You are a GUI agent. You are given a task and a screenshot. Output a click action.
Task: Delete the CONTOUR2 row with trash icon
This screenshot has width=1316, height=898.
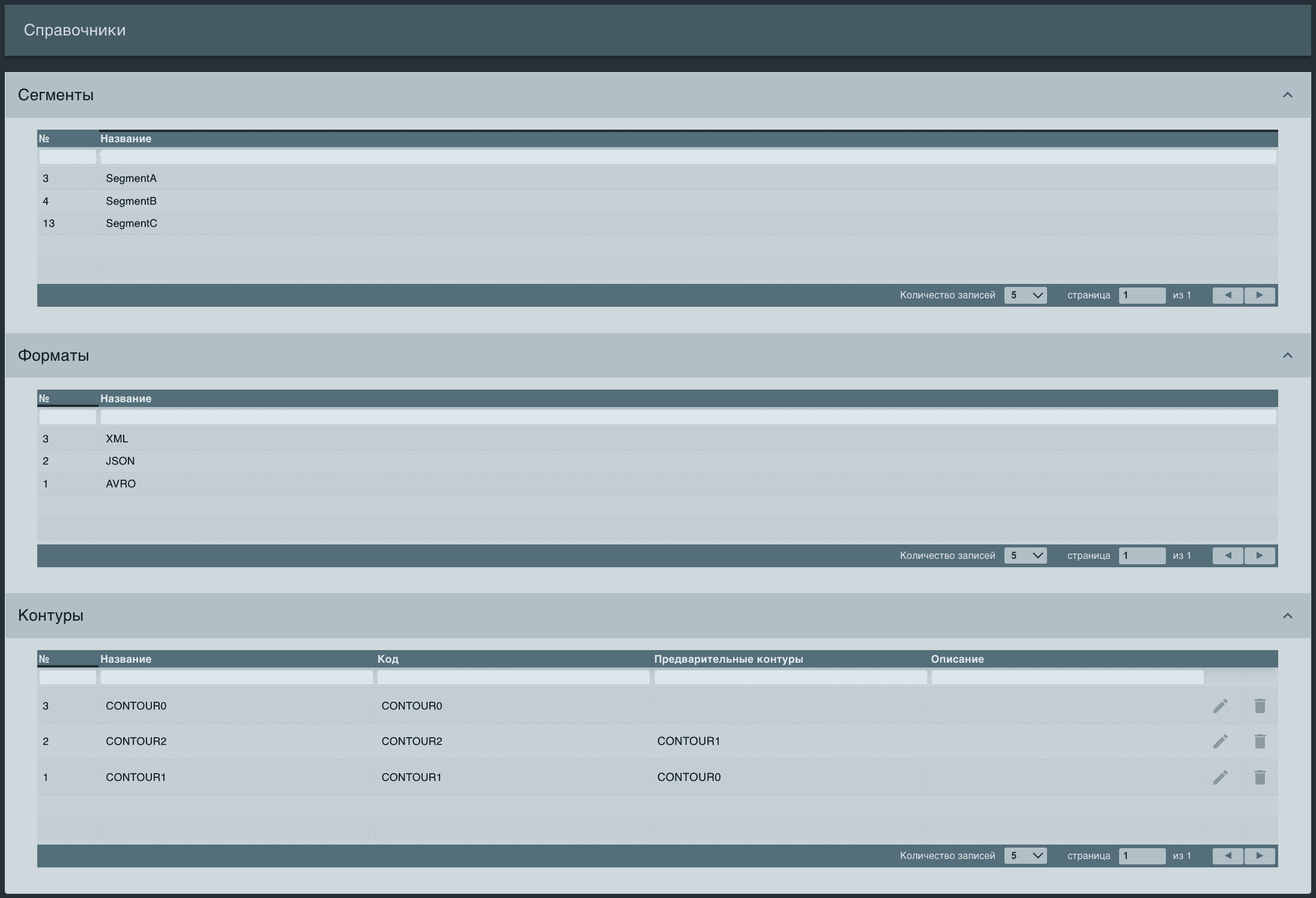[x=1260, y=741]
